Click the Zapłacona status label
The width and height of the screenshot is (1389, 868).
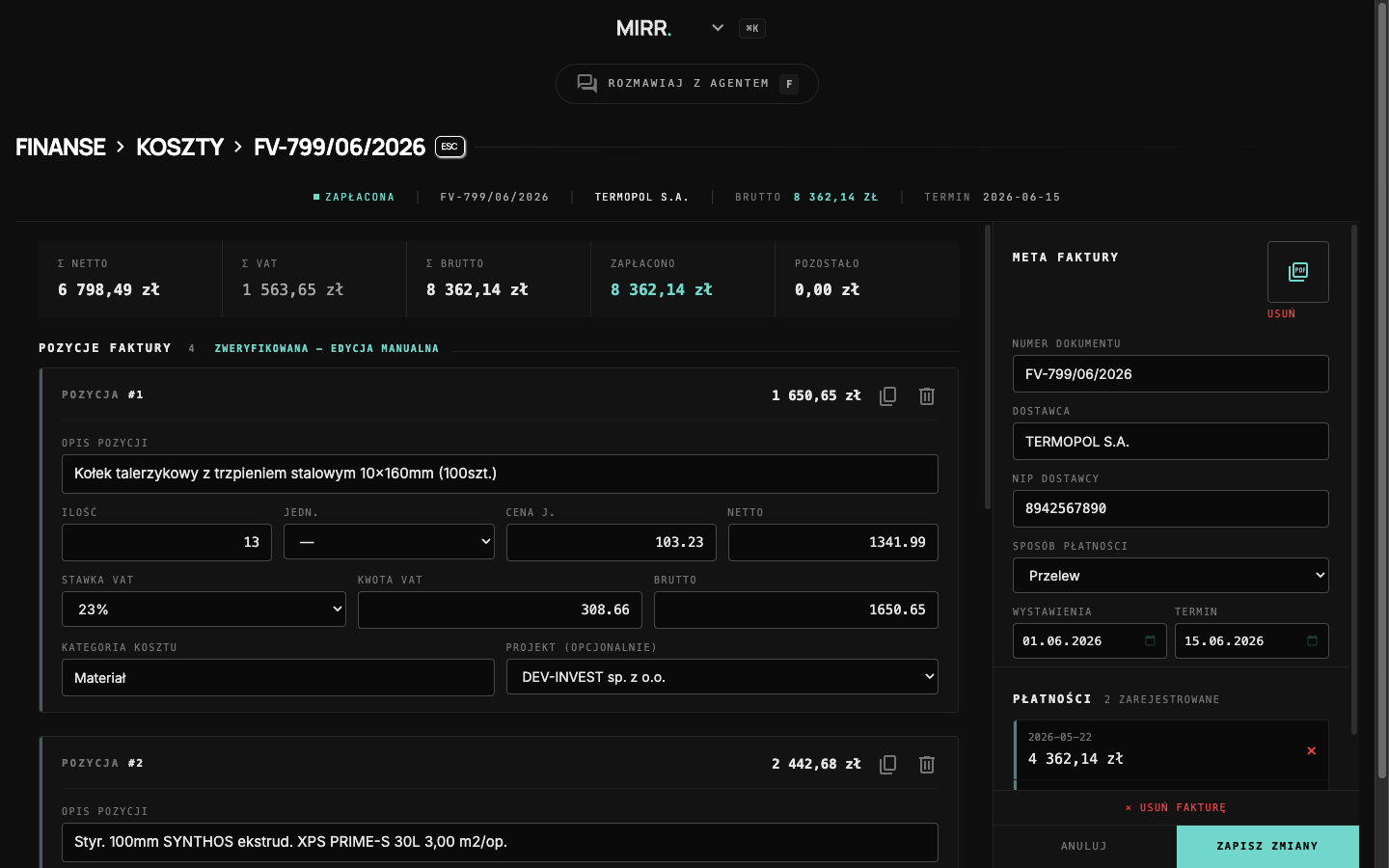[x=354, y=197]
